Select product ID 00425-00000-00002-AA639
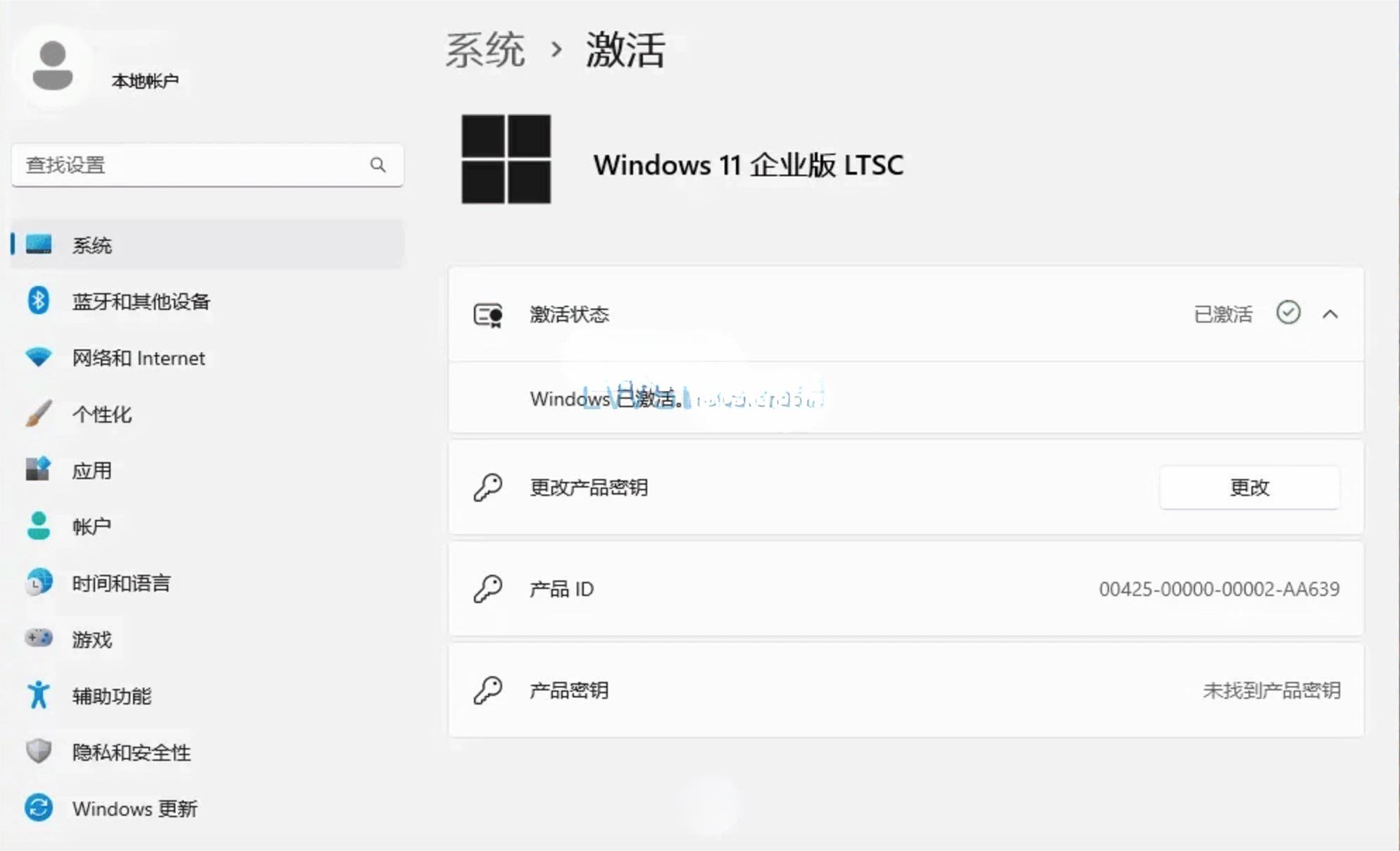Viewport: 1400px width, 851px height. pyautogui.click(x=1219, y=589)
